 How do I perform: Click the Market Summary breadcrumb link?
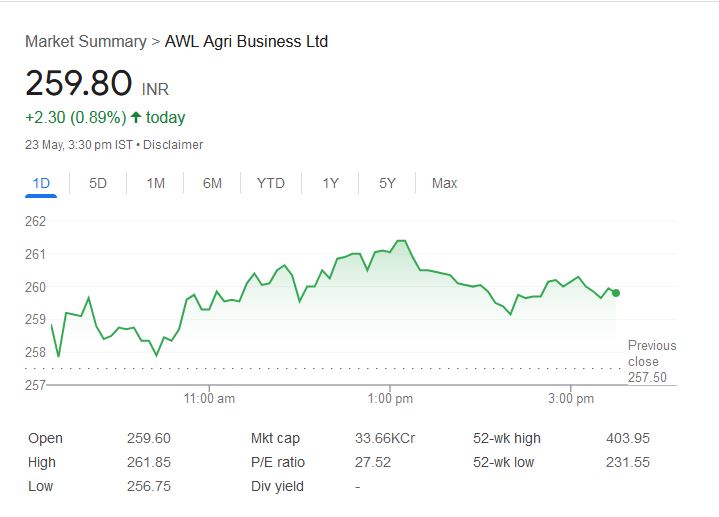point(85,42)
